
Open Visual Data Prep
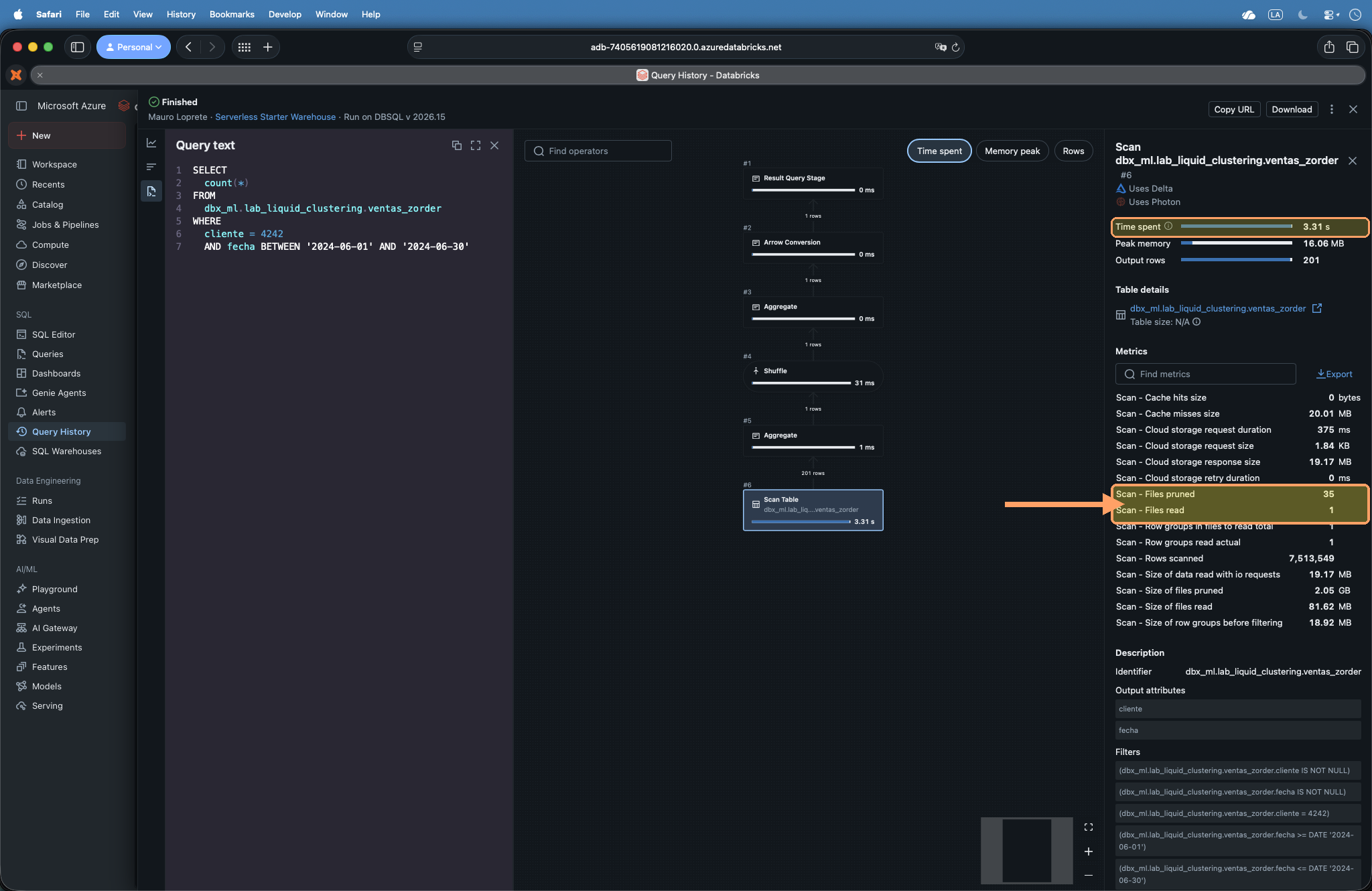[x=66, y=539]
